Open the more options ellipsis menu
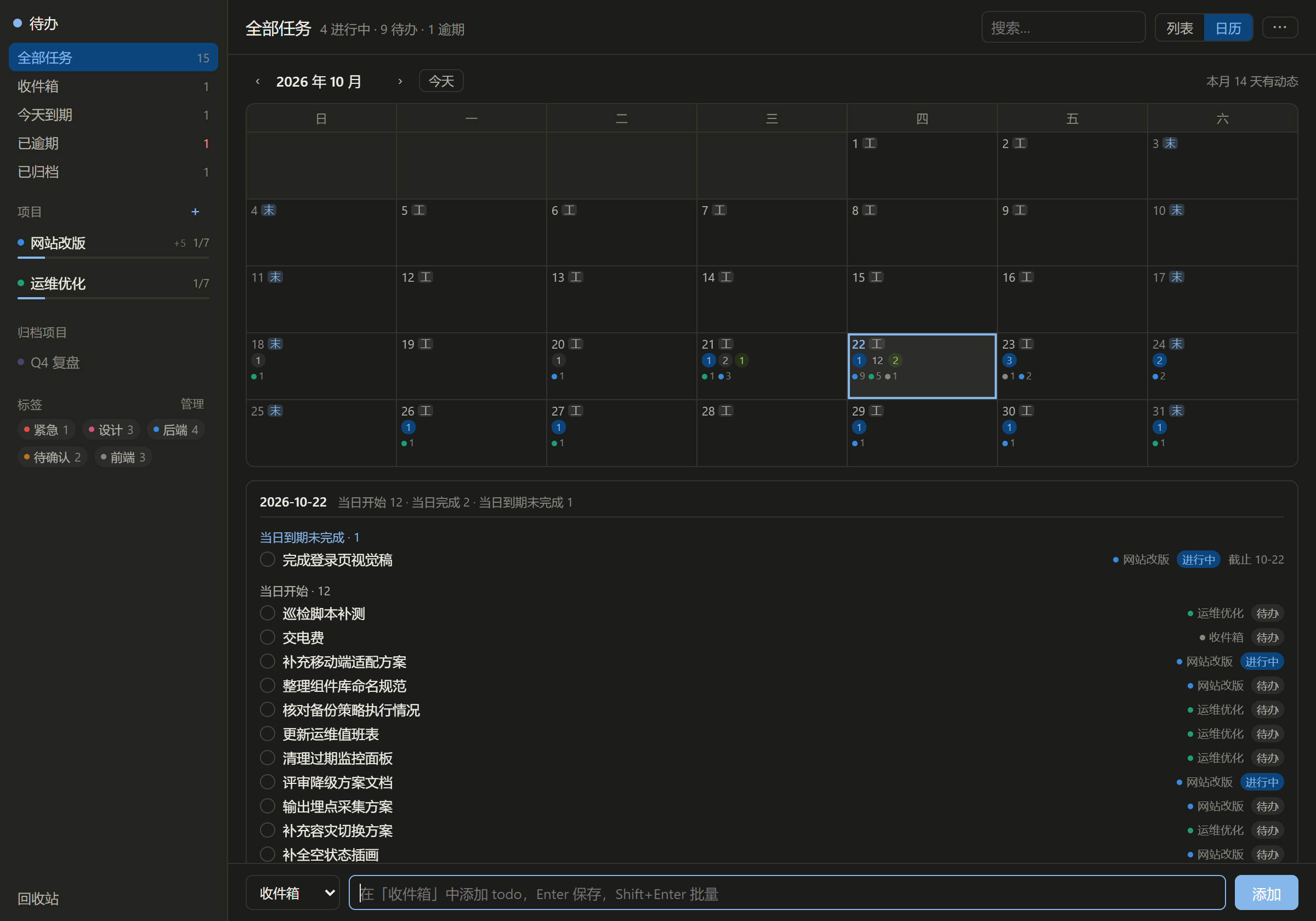Image resolution: width=1316 pixels, height=921 pixels. [x=1279, y=27]
